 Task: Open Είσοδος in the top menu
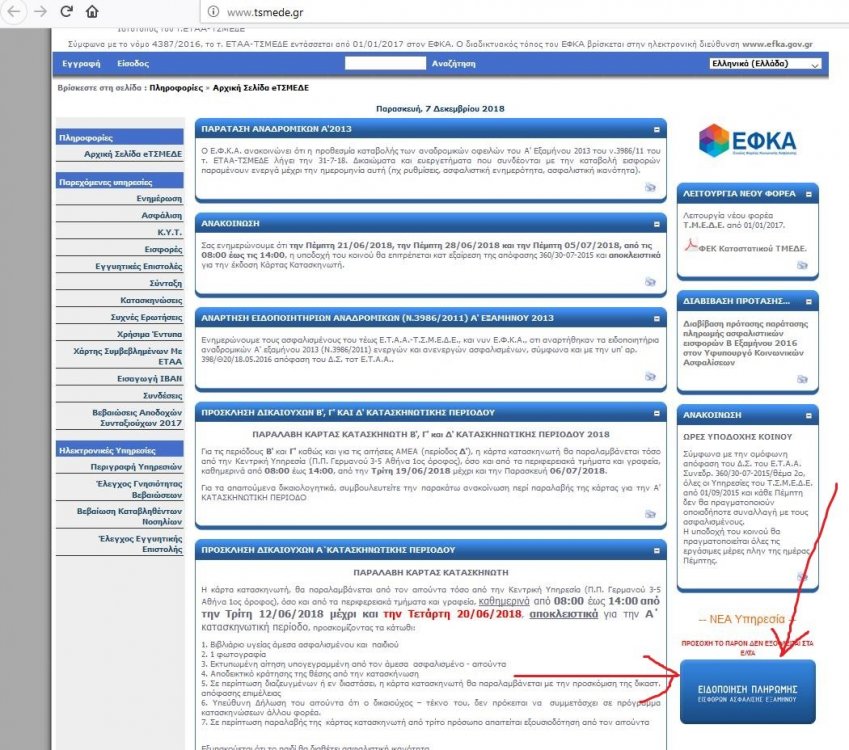[133, 64]
